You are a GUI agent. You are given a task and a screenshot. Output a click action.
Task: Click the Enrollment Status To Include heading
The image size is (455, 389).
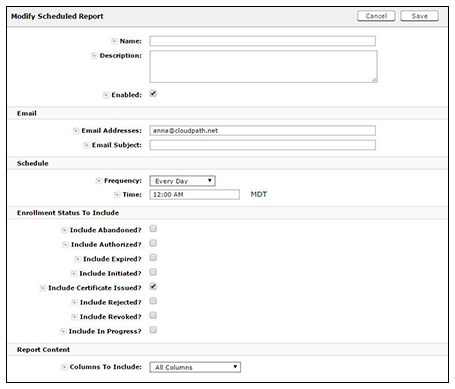68,213
